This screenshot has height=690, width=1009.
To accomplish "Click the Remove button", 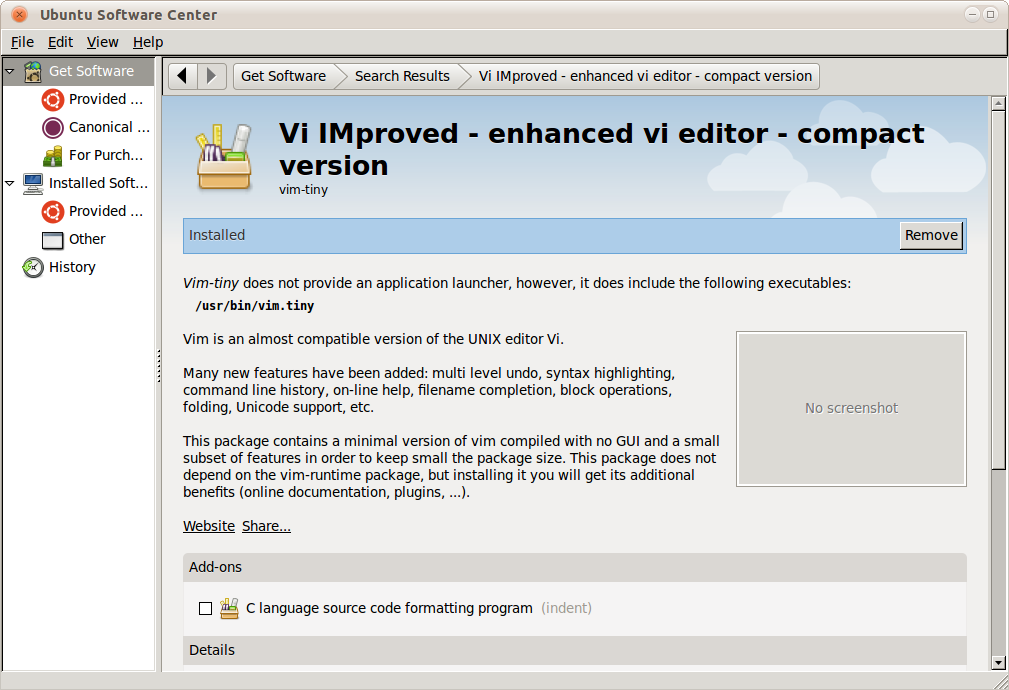I will (931, 235).
